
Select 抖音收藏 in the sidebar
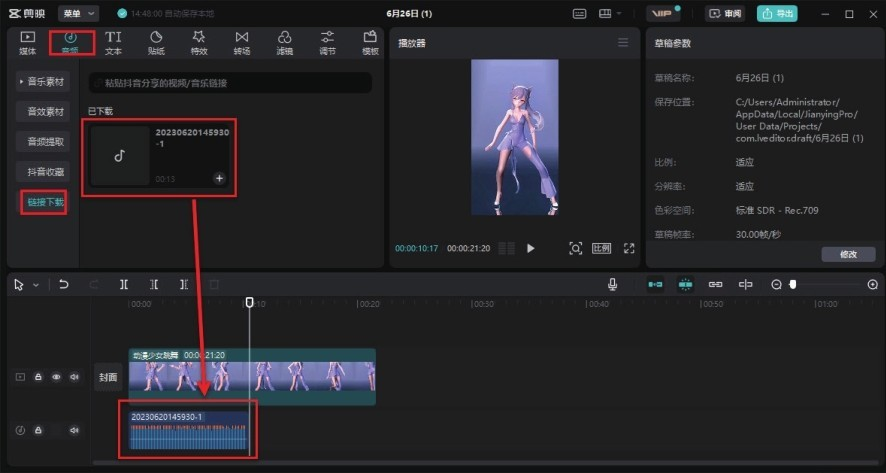[x=45, y=172]
